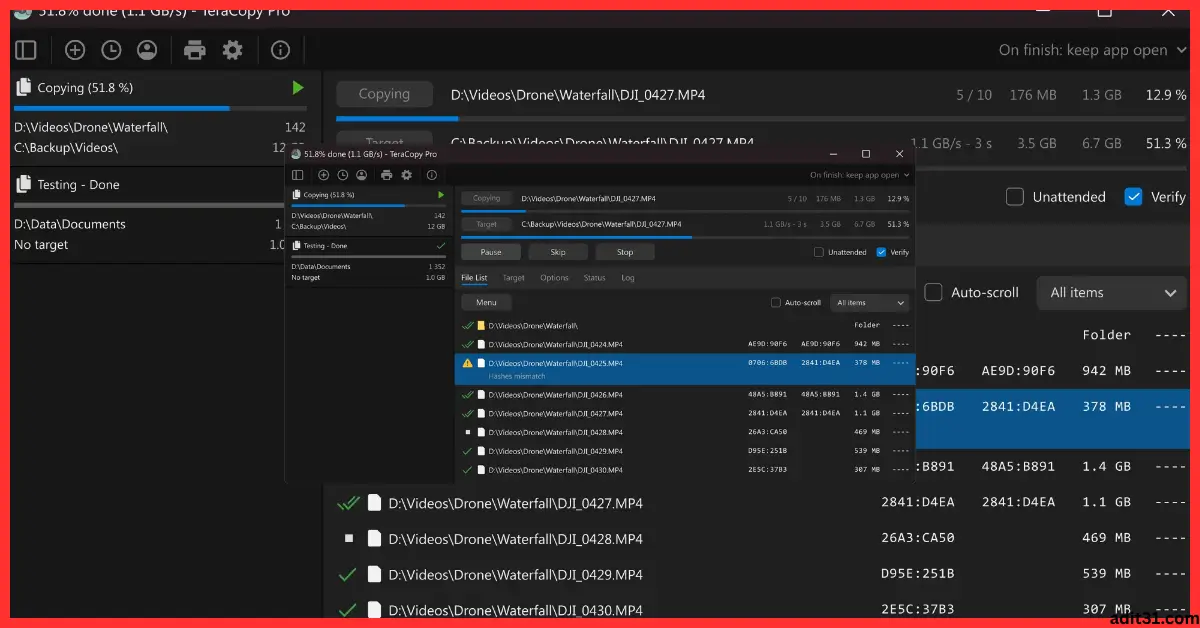Click the add plus icon in background window

click(x=75, y=50)
